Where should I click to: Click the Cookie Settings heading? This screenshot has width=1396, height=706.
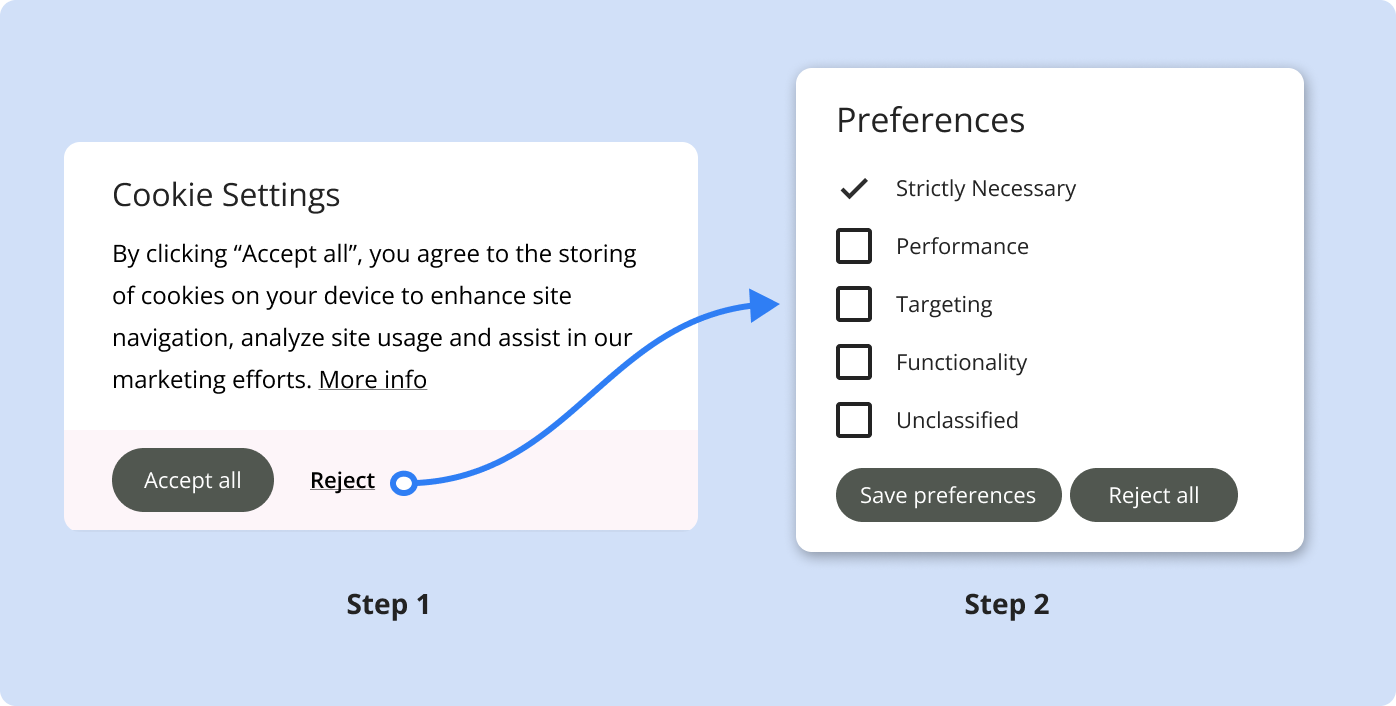(x=226, y=195)
